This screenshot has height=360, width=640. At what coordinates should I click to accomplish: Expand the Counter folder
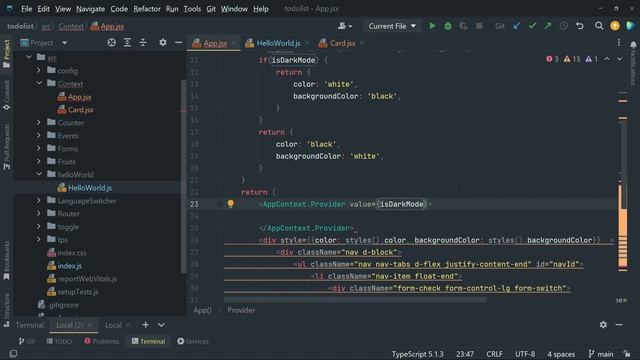point(39,122)
